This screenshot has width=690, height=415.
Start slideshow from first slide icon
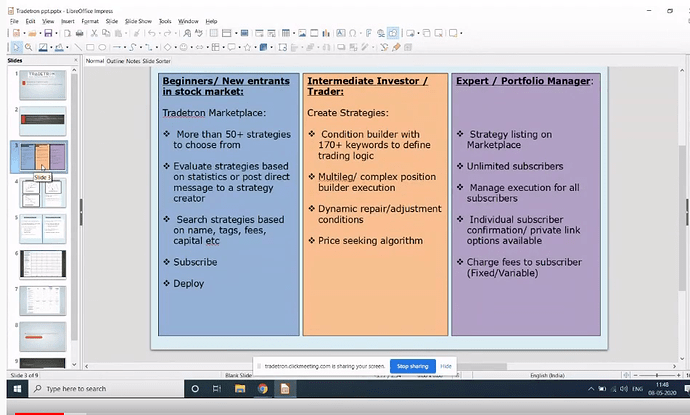click(x=259, y=33)
